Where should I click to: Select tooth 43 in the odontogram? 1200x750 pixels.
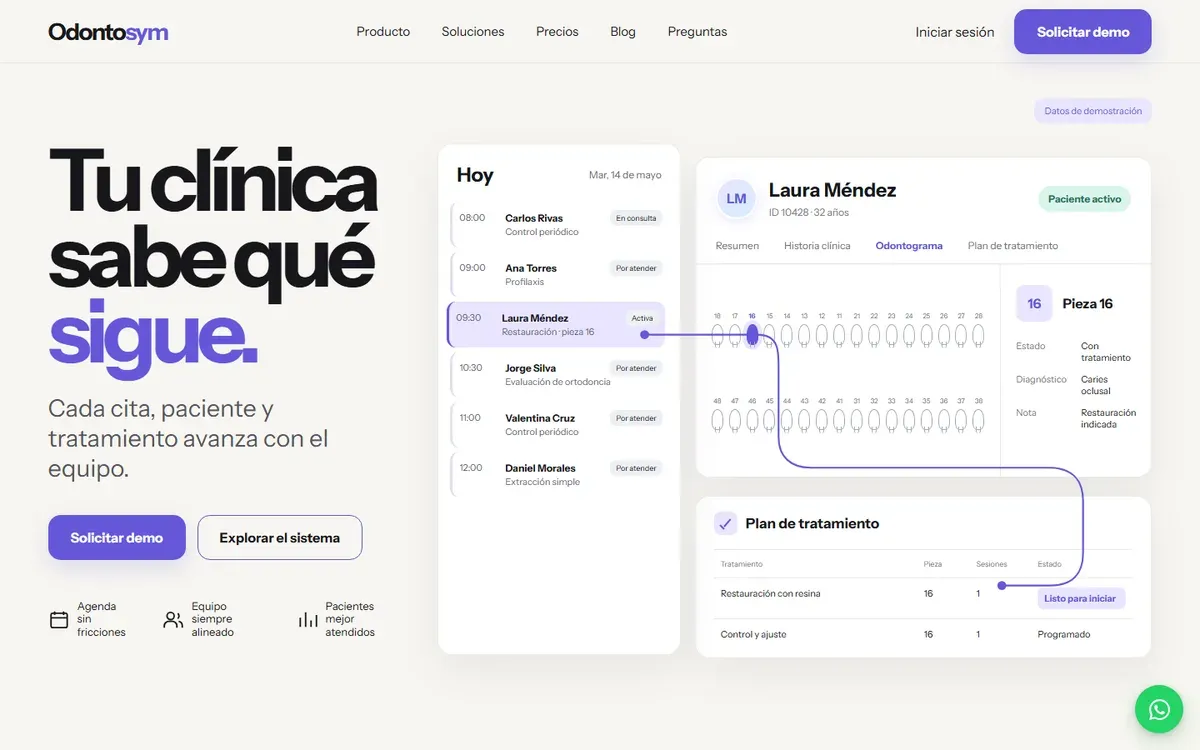point(804,420)
